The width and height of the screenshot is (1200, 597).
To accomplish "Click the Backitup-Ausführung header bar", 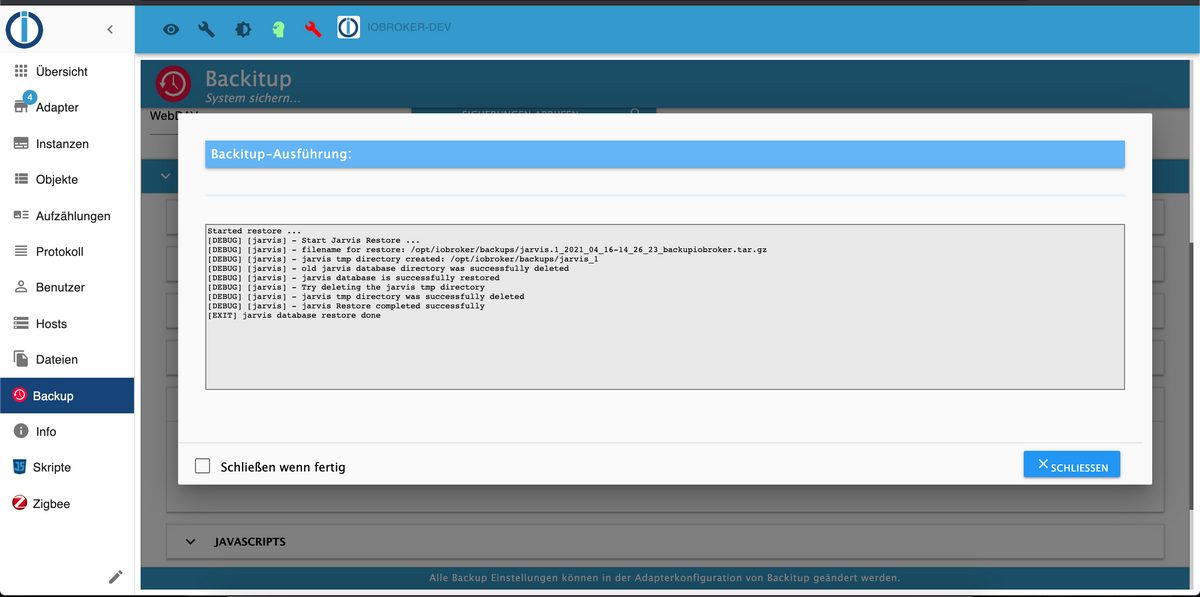I will pyautogui.click(x=665, y=154).
